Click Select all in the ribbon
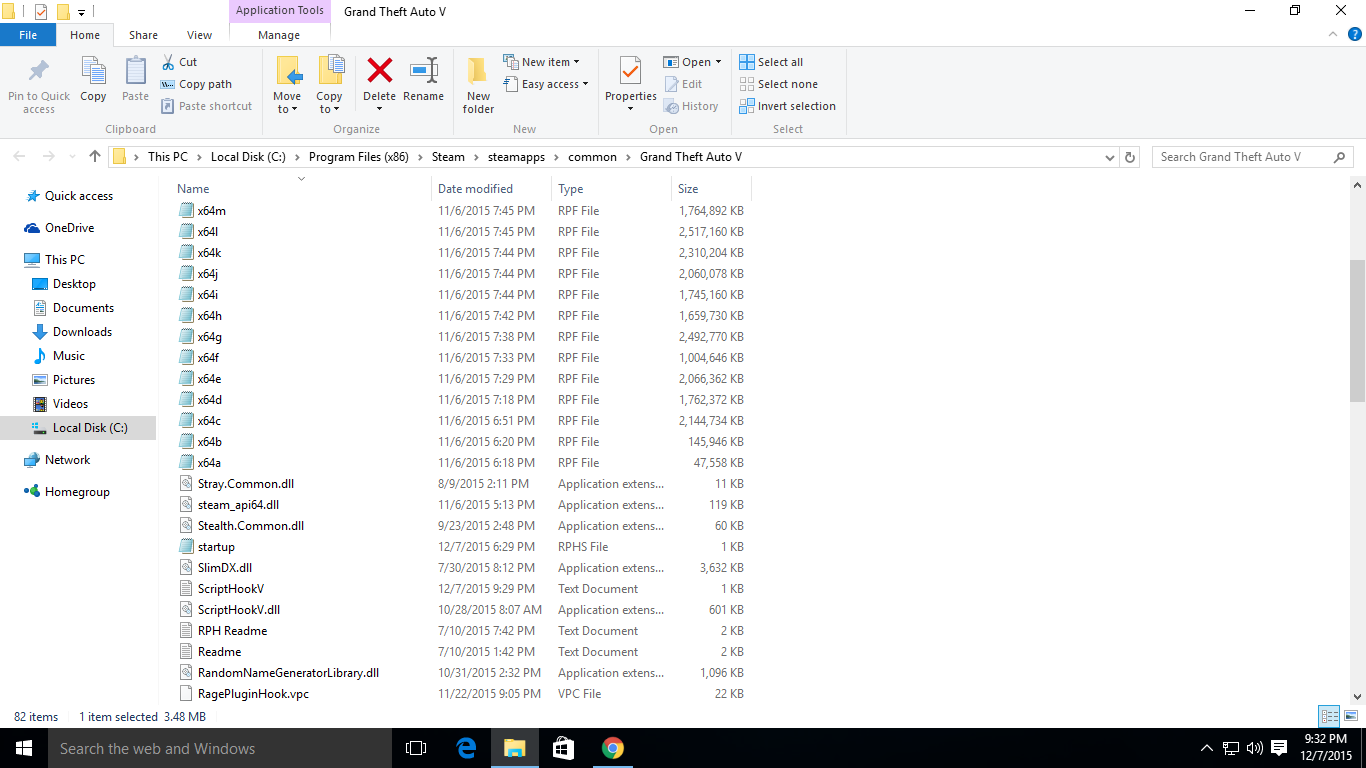This screenshot has height=768, width=1366. click(771, 62)
